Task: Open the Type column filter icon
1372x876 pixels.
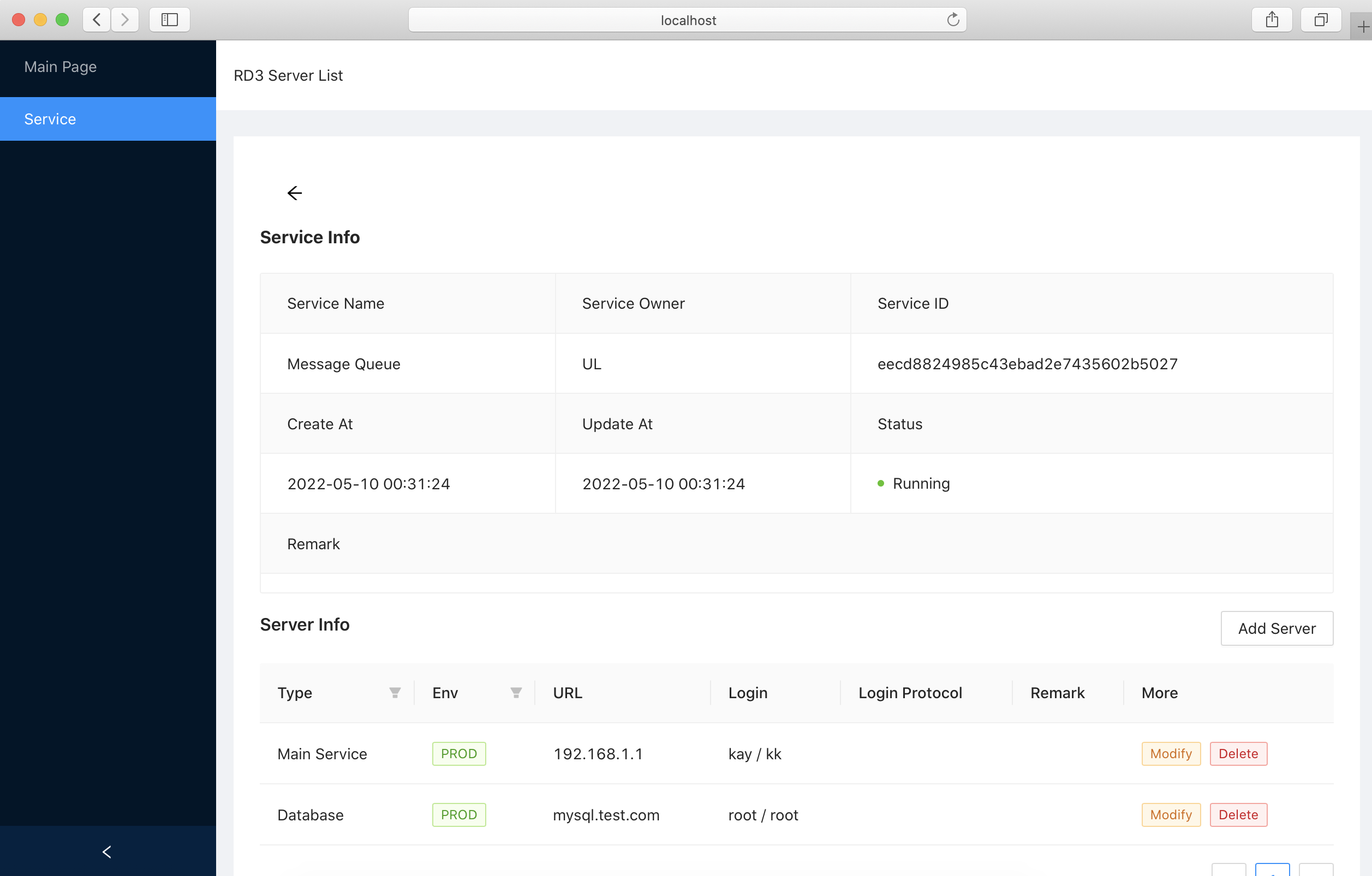Action: [395, 693]
